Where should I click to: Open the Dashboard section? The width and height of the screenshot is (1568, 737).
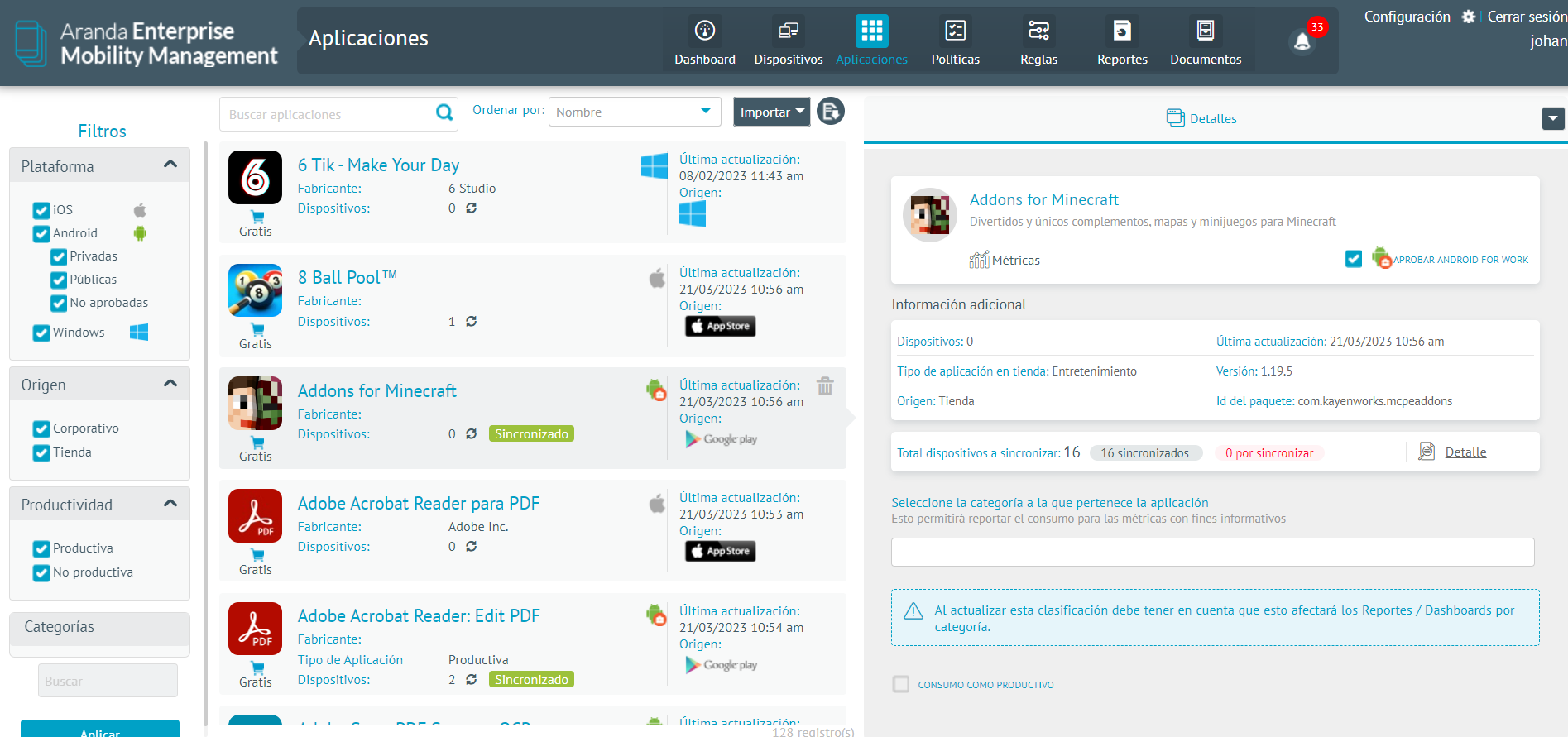coord(704,41)
